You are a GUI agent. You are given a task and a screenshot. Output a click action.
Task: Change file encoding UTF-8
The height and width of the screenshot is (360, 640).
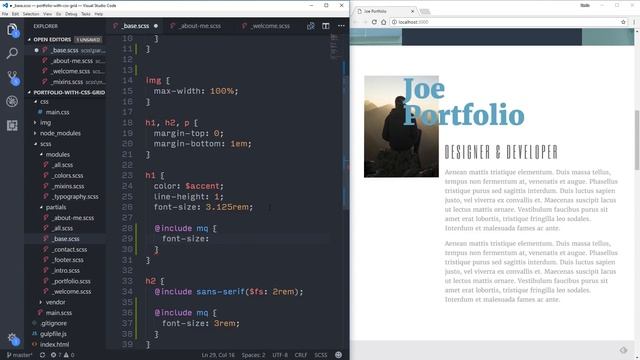[x=280, y=355]
